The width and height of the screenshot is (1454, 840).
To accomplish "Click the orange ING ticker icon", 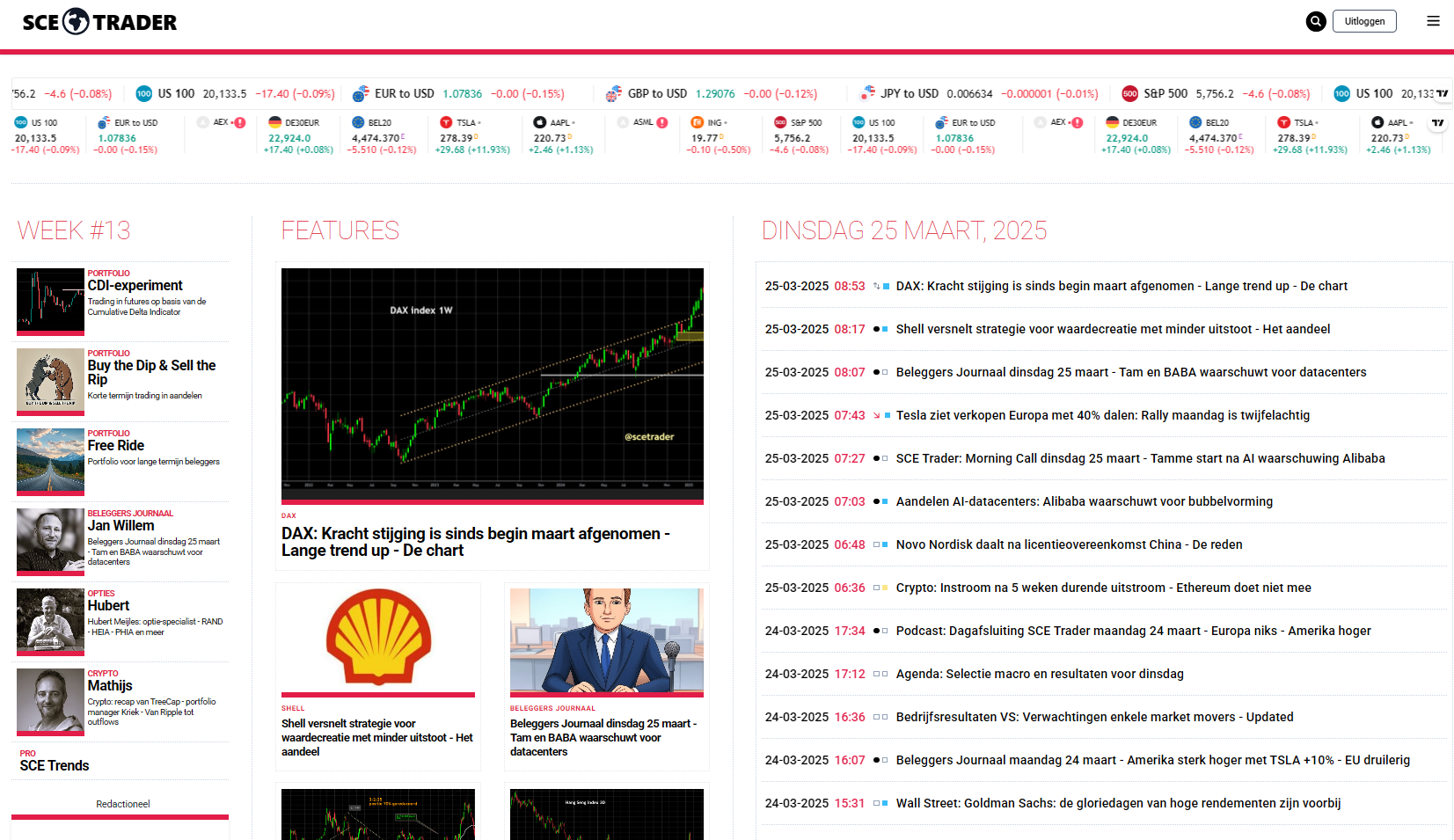I will [697, 122].
